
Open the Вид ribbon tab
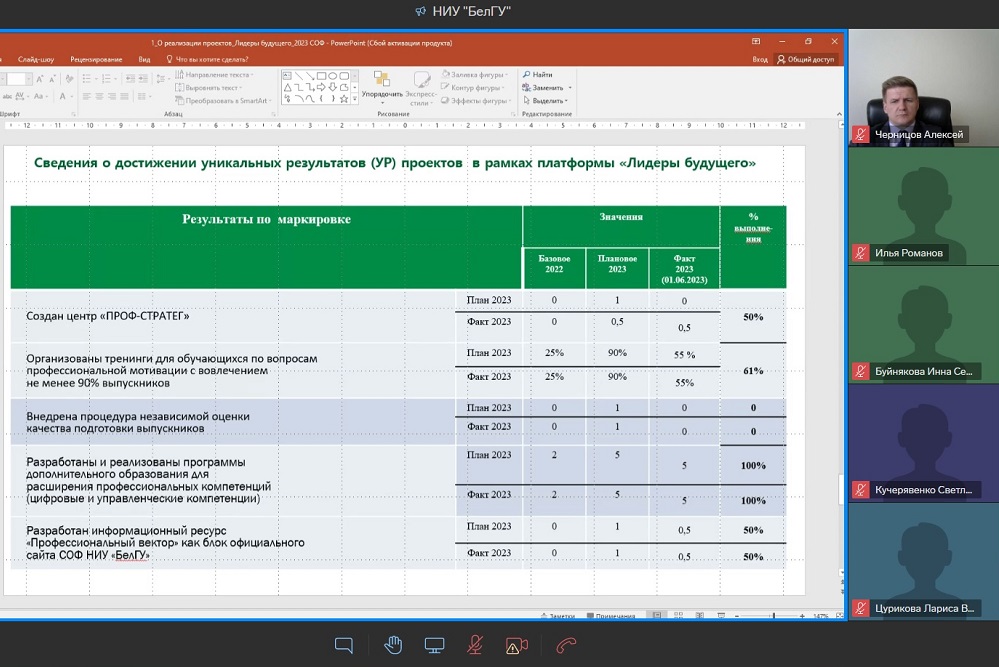pos(145,59)
